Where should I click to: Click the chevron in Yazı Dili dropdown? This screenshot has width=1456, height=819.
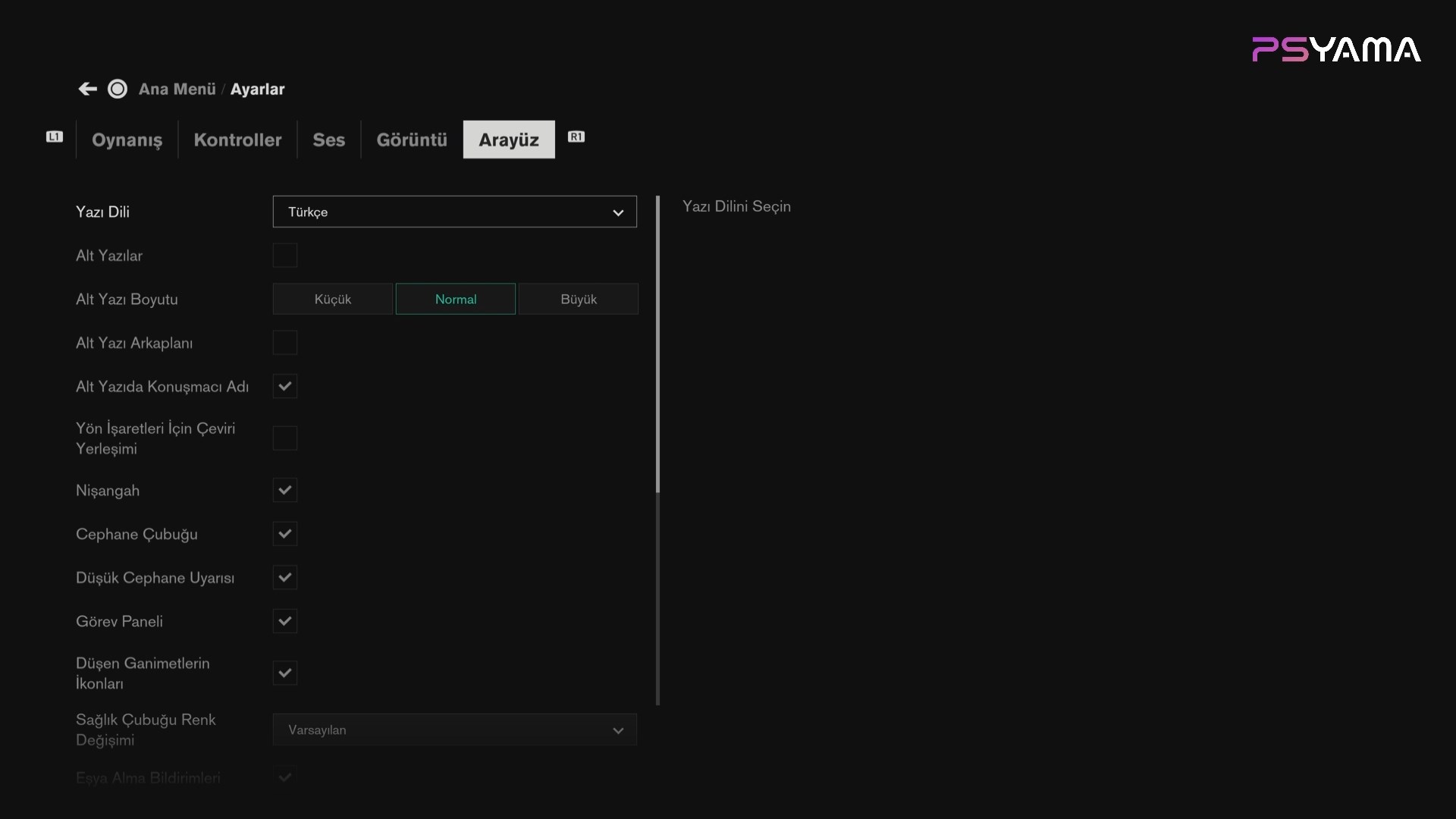click(618, 213)
